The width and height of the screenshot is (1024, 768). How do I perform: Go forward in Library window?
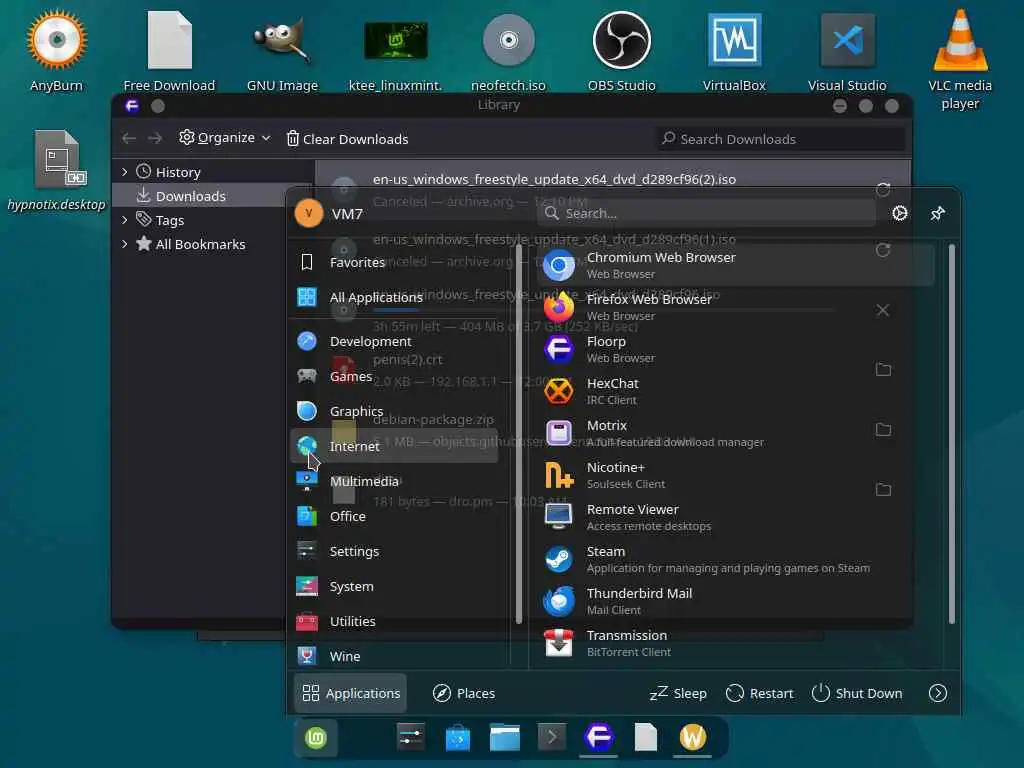click(x=155, y=138)
